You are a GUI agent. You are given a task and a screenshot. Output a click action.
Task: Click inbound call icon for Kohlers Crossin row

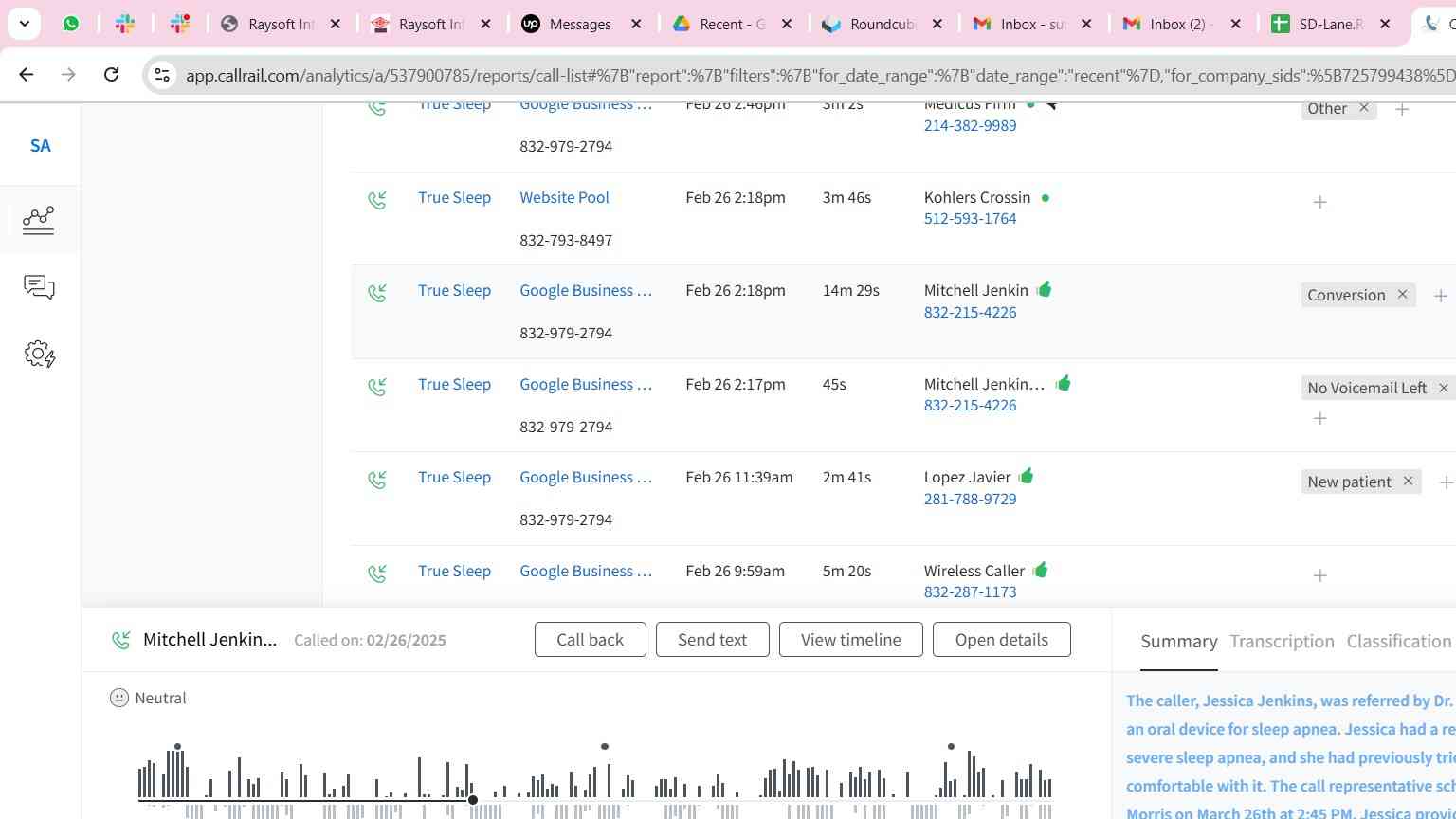(377, 200)
